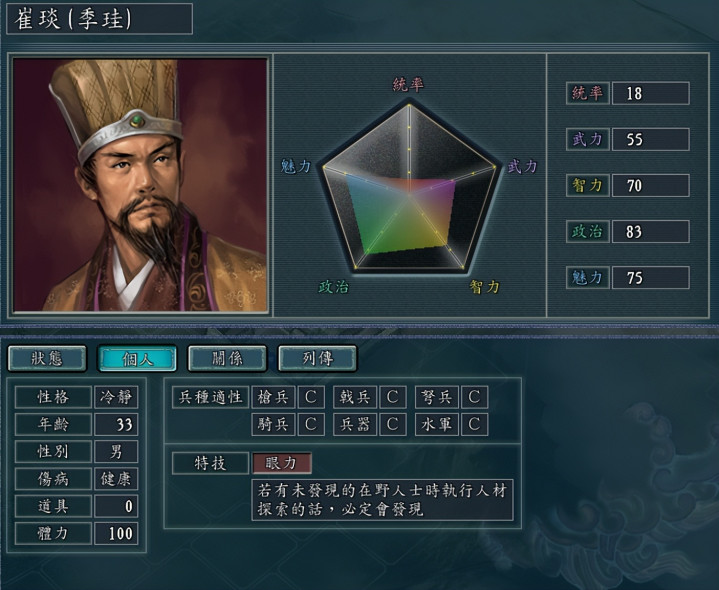Click the 性格 value 冷靜
719x590 pixels.
pos(116,397)
